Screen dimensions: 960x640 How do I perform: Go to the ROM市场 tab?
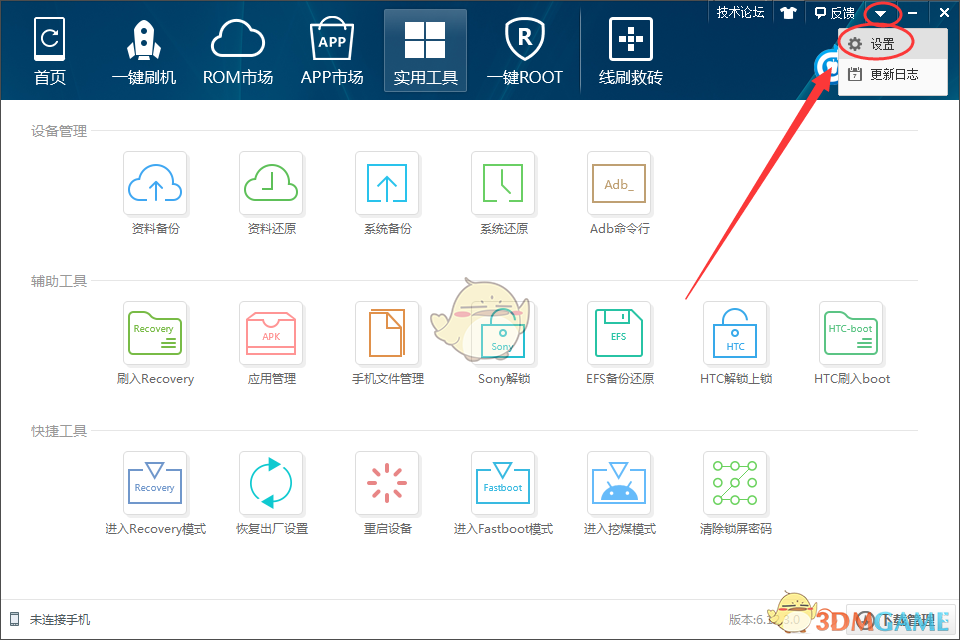point(237,50)
